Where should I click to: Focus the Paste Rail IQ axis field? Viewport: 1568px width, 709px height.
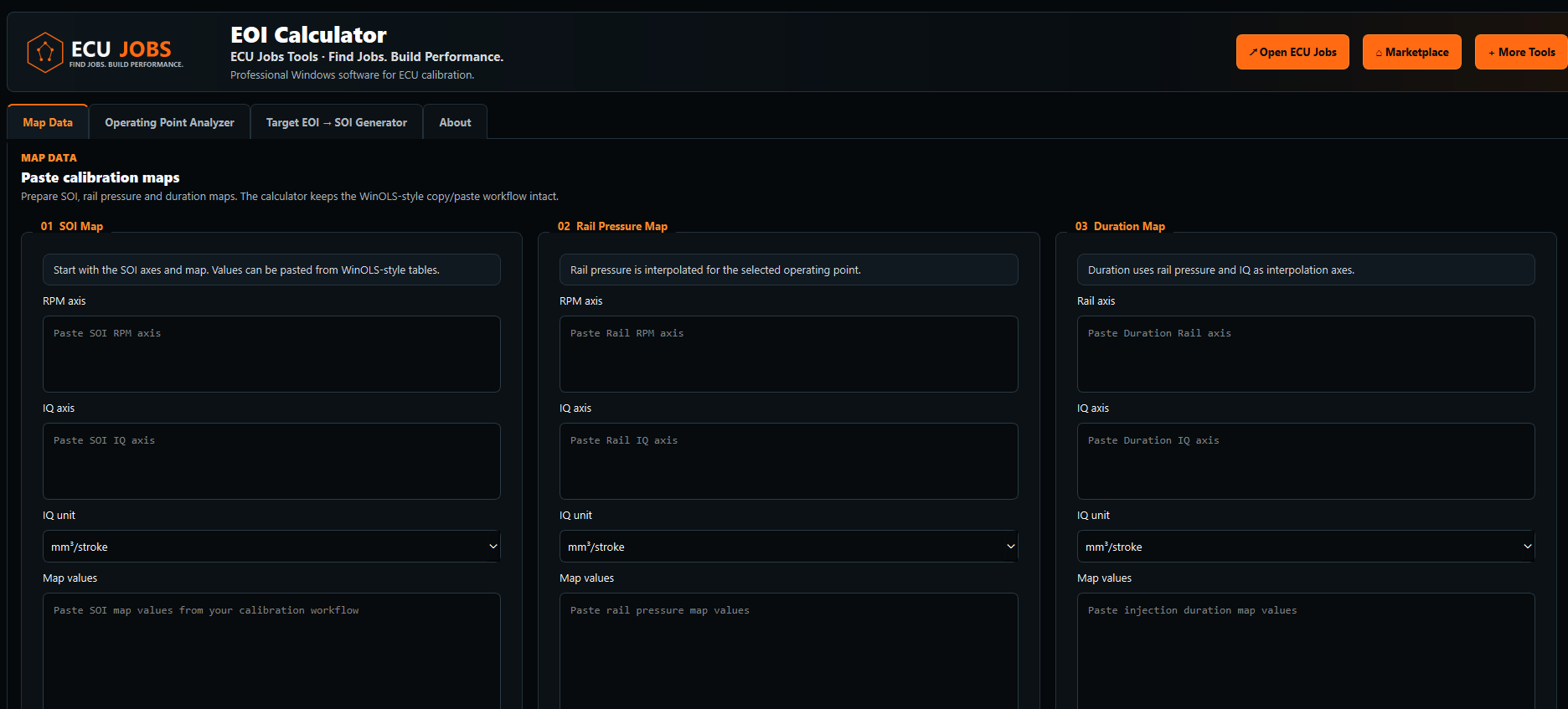tap(788, 461)
